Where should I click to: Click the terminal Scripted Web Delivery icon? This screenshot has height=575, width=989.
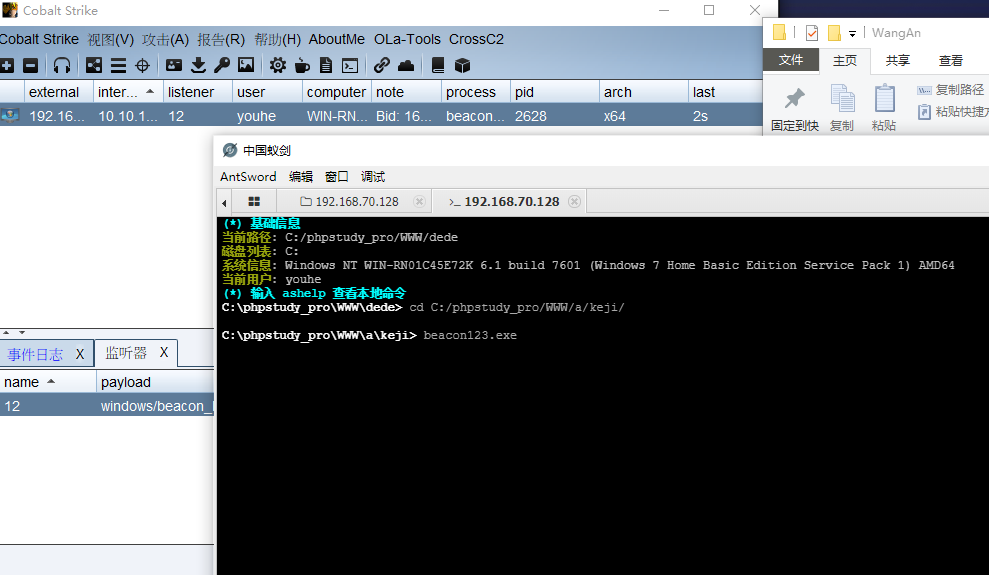coord(350,66)
